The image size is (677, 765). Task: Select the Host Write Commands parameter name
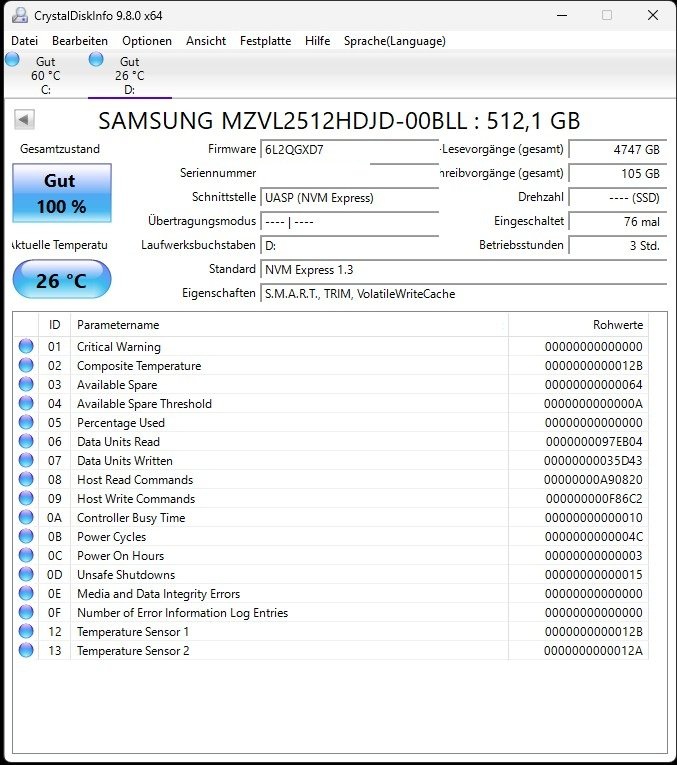click(136, 499)
